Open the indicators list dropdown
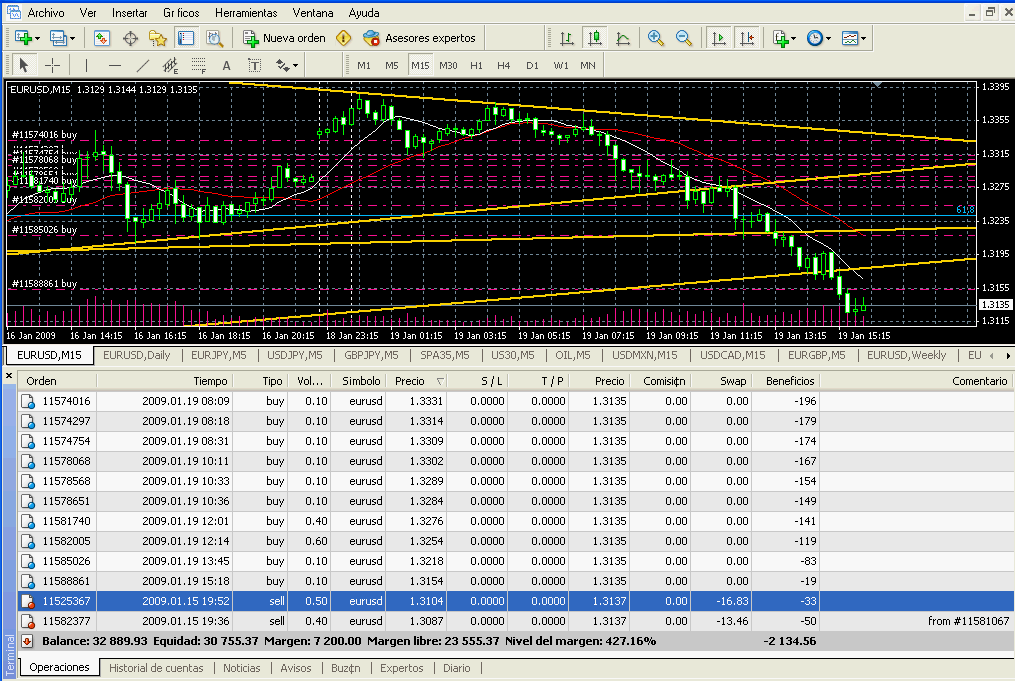This screenshot has height=681, width=1015. pos(785,38)
